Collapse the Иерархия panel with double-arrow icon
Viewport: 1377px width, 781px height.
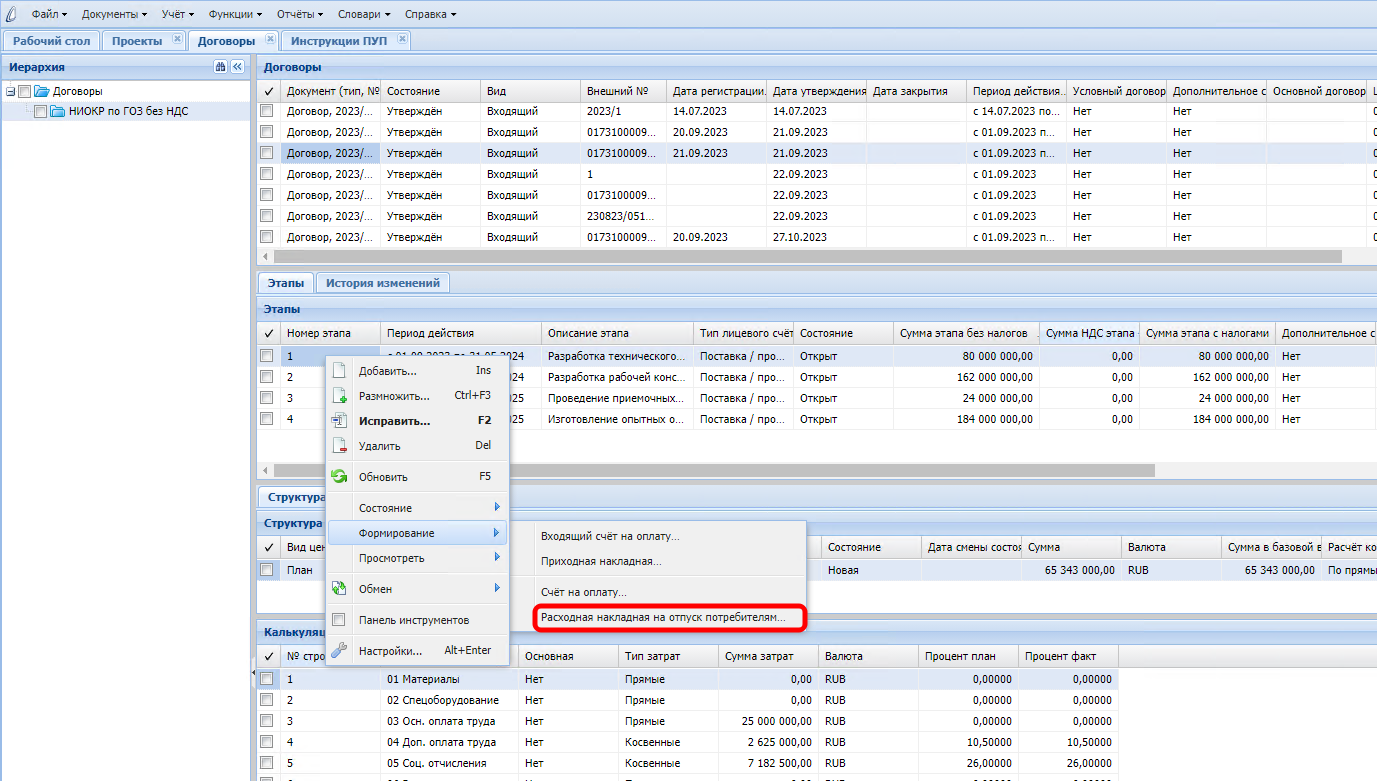click(x=237, y=67)
